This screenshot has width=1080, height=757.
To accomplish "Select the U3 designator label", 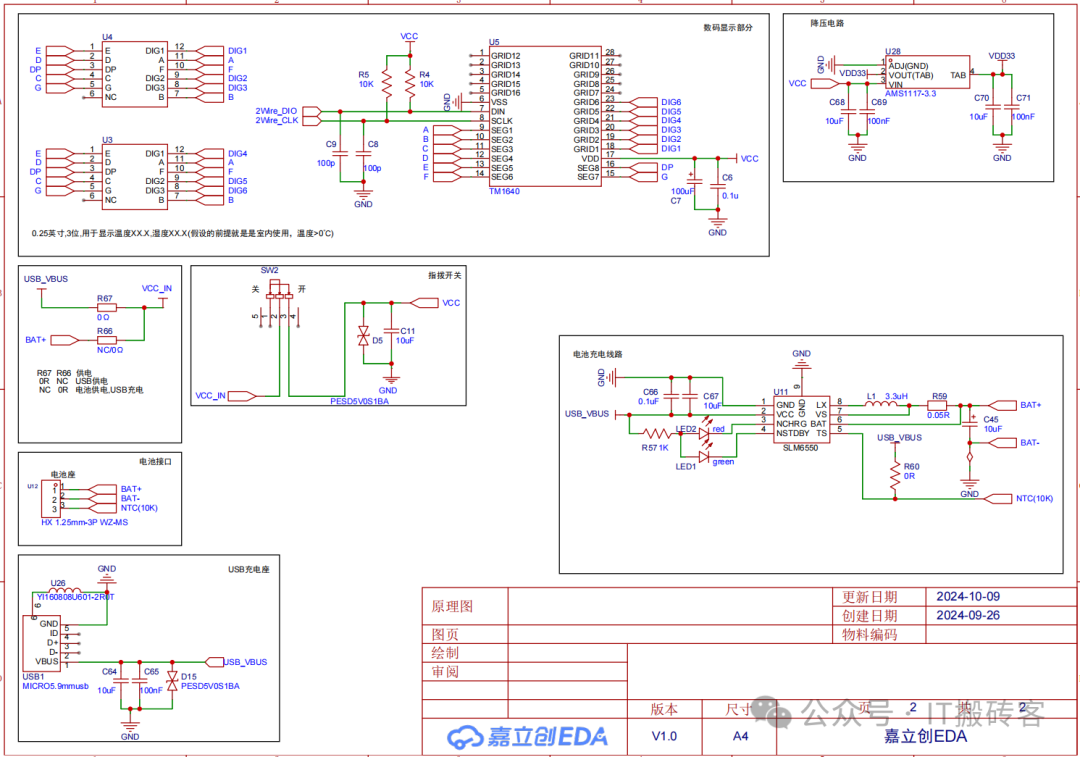I will point(107,140).
